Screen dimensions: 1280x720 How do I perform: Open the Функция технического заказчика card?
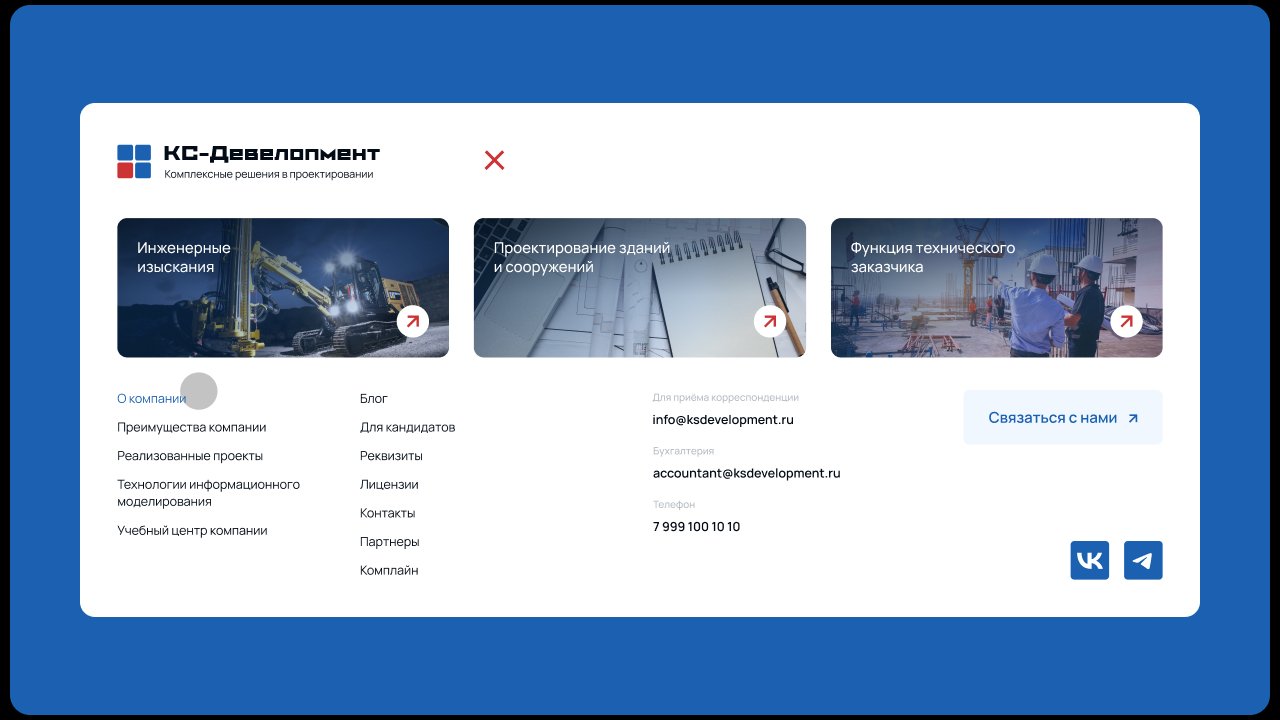(997, 288)
